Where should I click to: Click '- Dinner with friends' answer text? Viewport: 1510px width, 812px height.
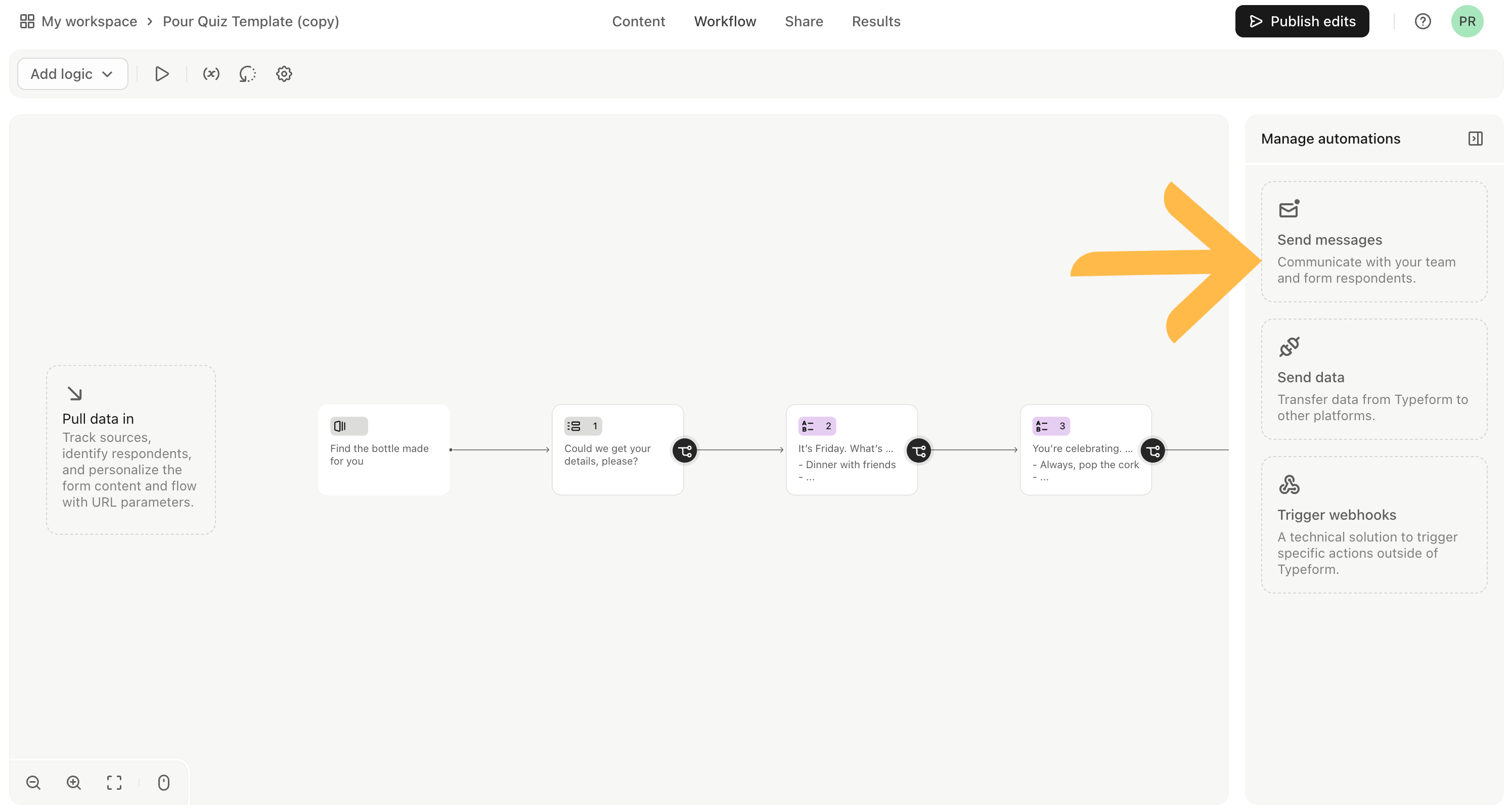(847, 465)
